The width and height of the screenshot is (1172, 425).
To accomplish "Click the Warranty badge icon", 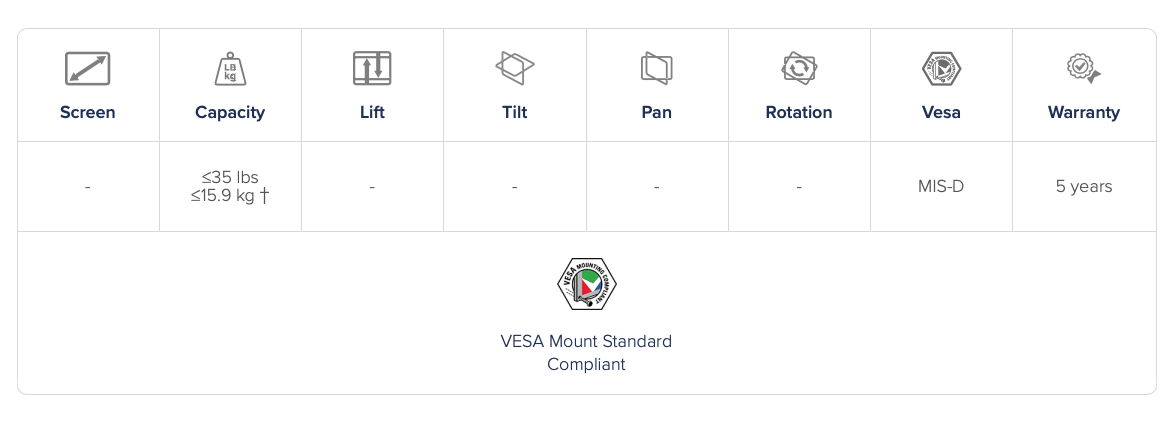I will pyautogui.click(x=1083, y=69).
